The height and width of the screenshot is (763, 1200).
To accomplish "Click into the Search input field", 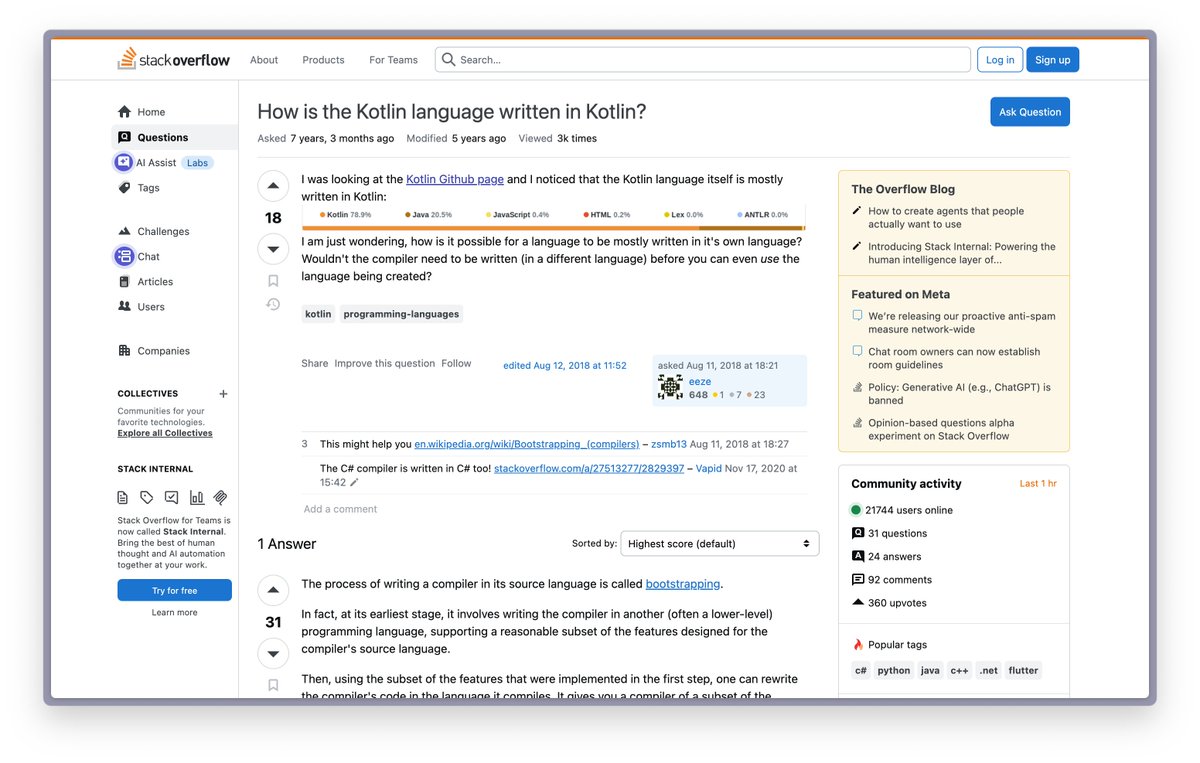I will pyautogui.click(x=702, y=60).
